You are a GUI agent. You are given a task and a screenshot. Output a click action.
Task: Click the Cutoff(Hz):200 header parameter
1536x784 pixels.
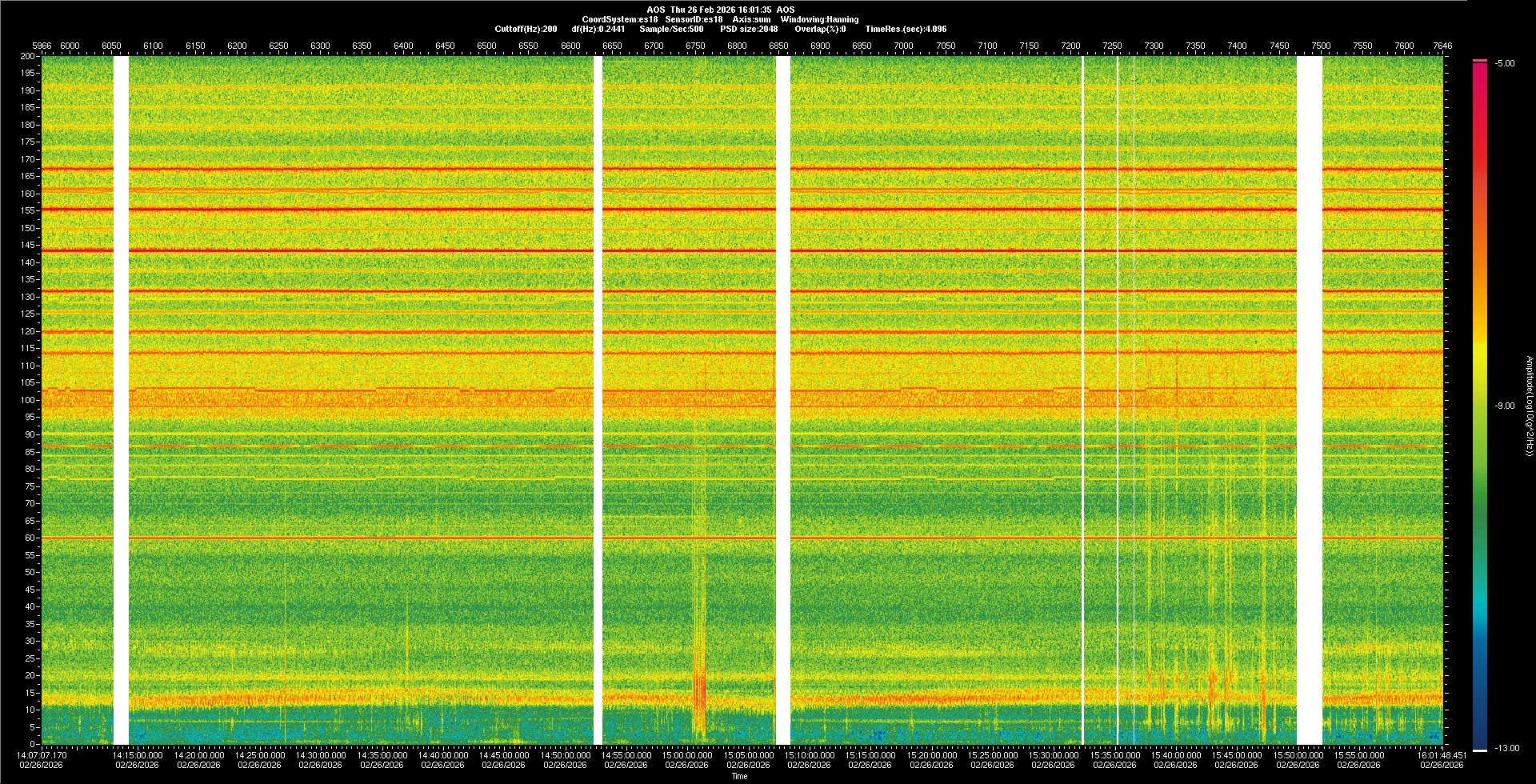pyautogui.click(x=526, y=29)
